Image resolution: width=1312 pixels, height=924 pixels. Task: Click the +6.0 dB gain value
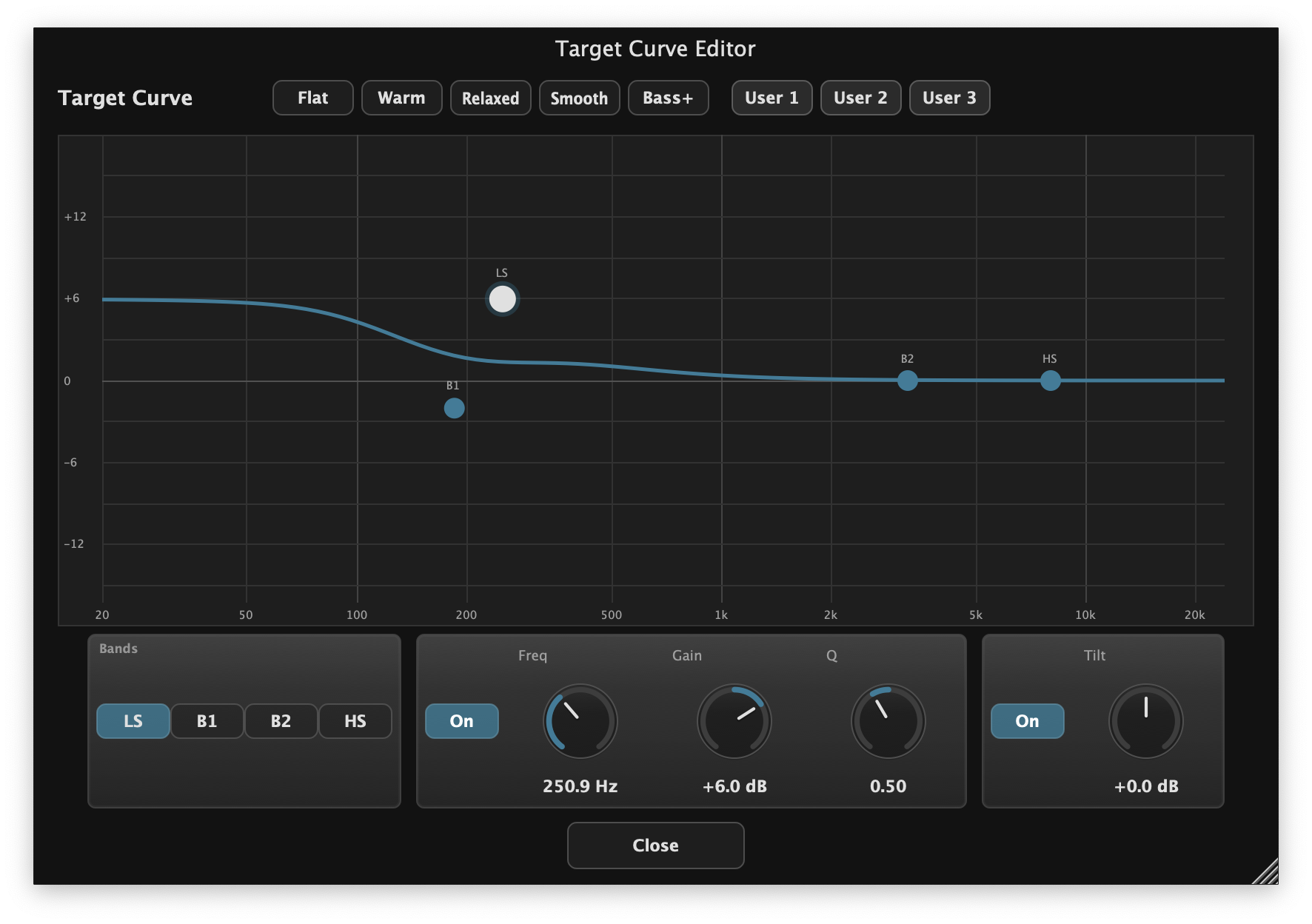point(734,786)
